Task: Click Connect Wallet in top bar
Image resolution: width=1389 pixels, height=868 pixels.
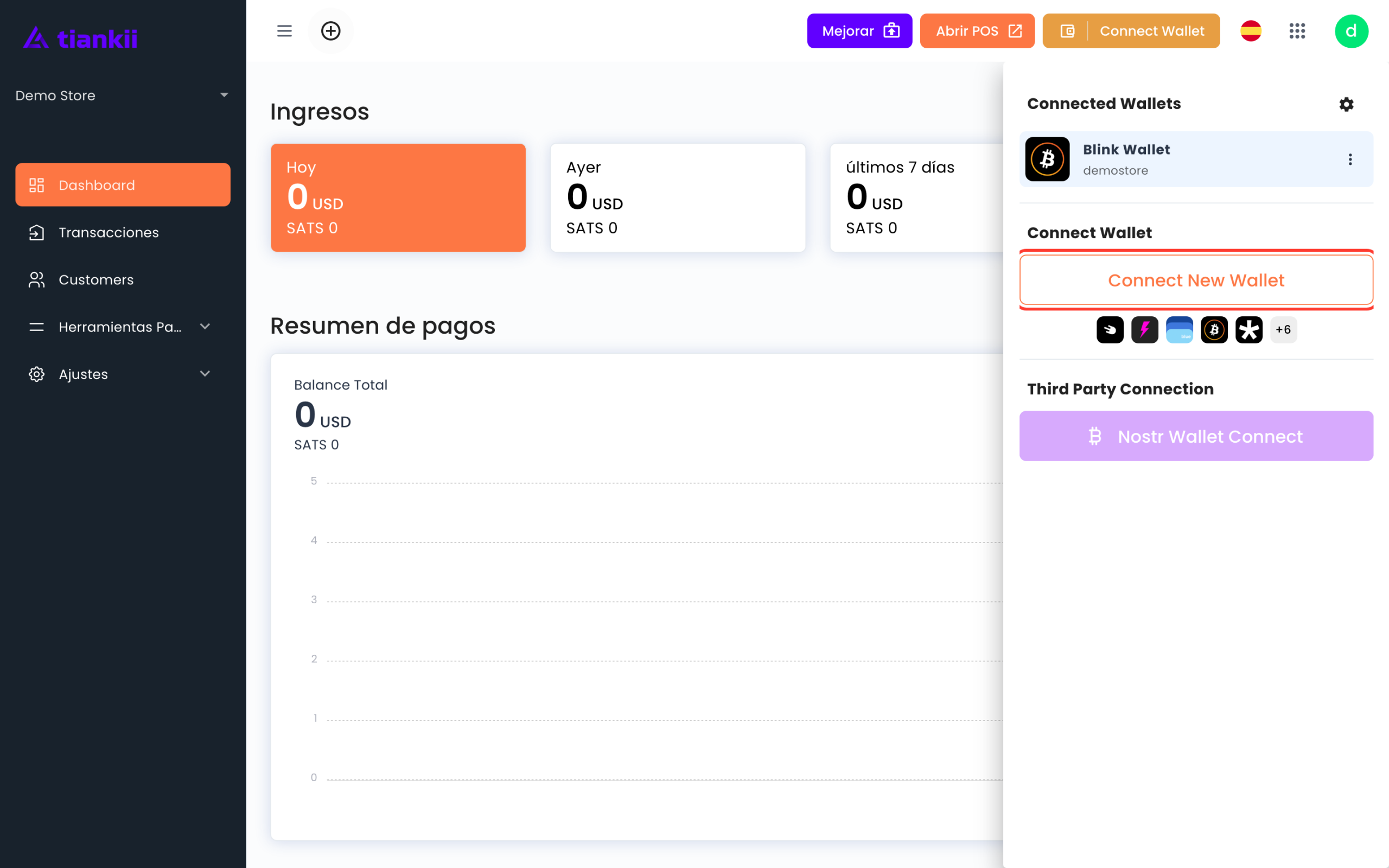Action: tap(1131, 31)
